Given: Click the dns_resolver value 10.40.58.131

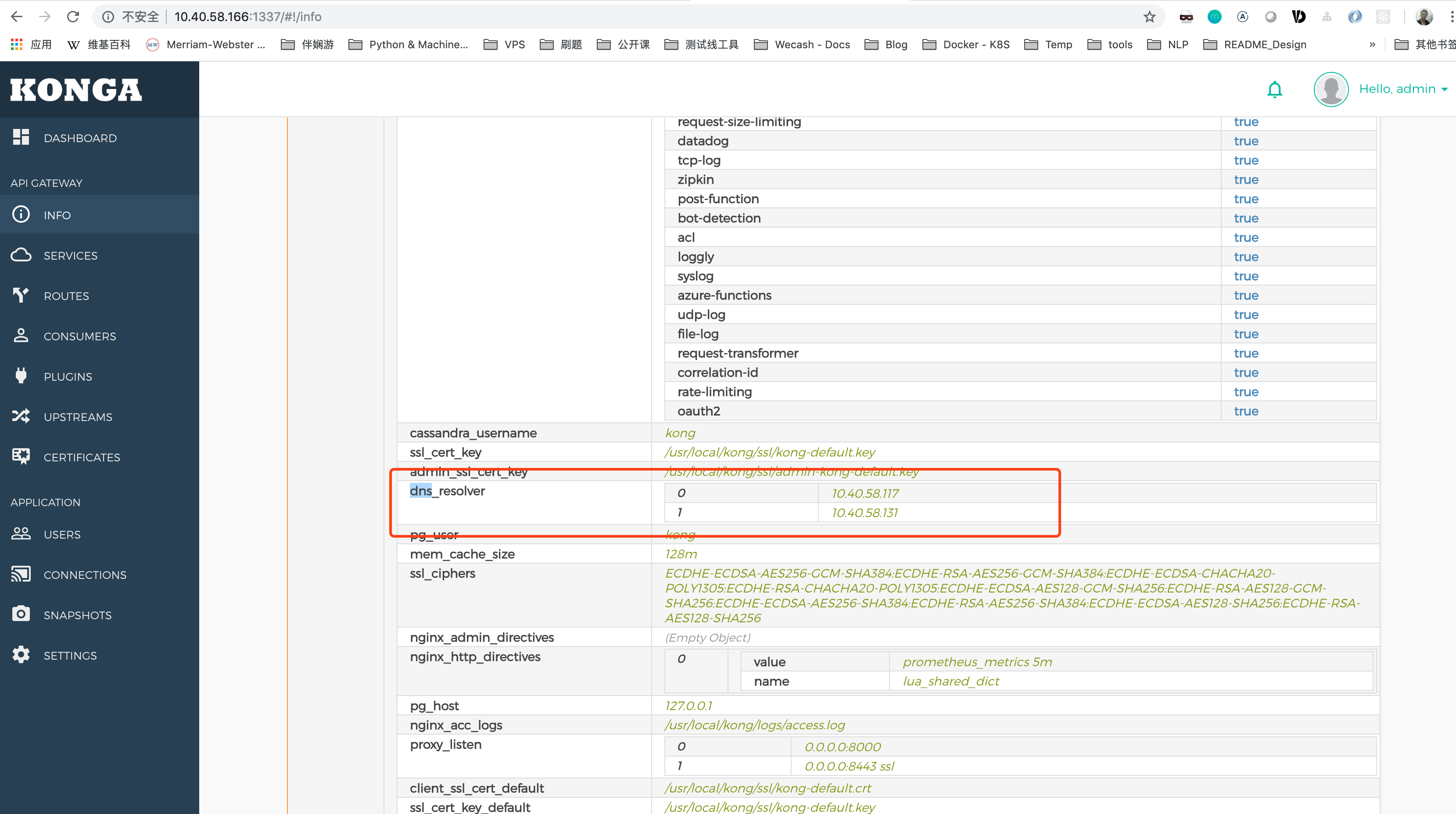Looking at the screenshot, I should click(865, 512).
